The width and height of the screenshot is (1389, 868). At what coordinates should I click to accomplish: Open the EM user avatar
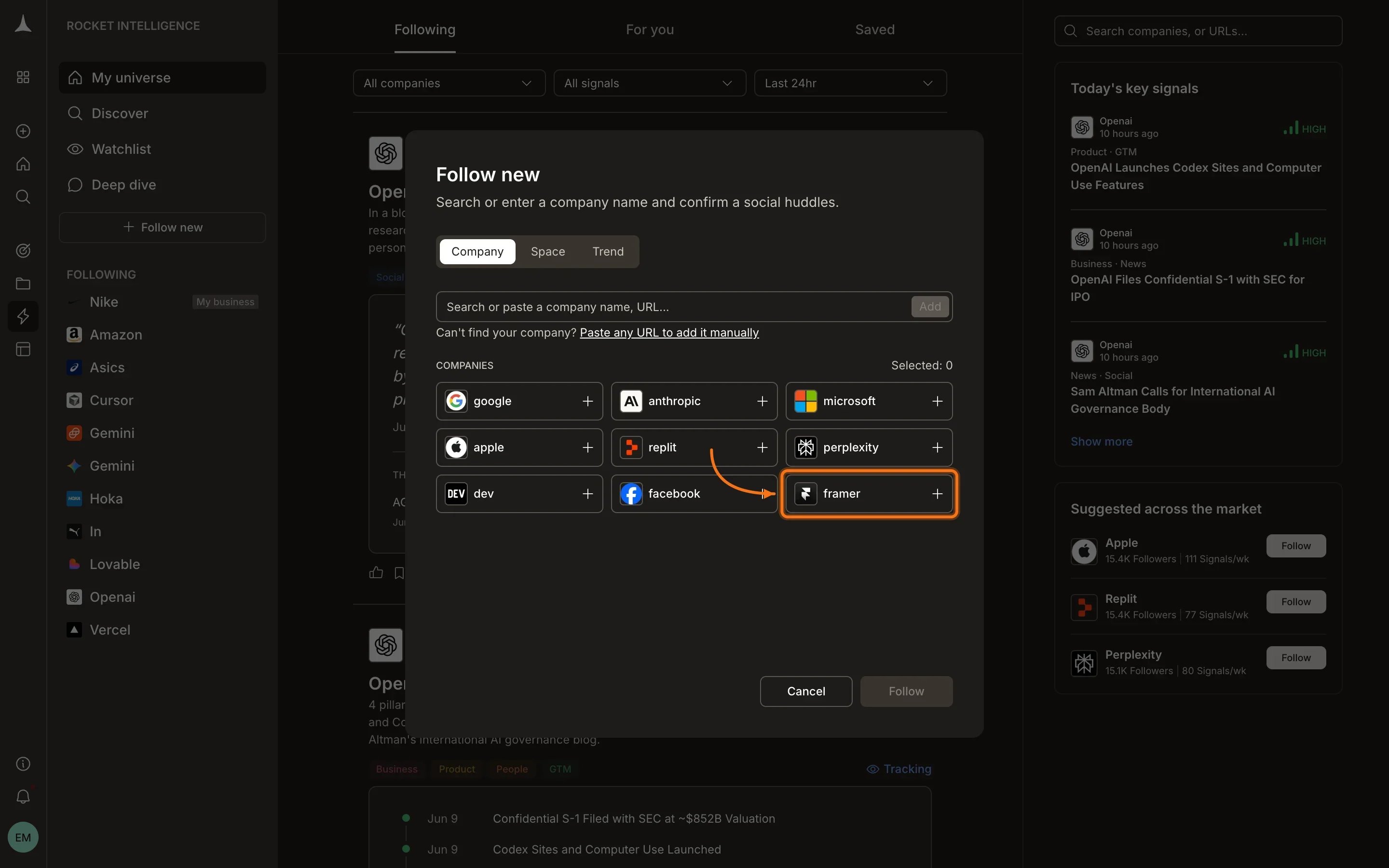click(23, 837)
